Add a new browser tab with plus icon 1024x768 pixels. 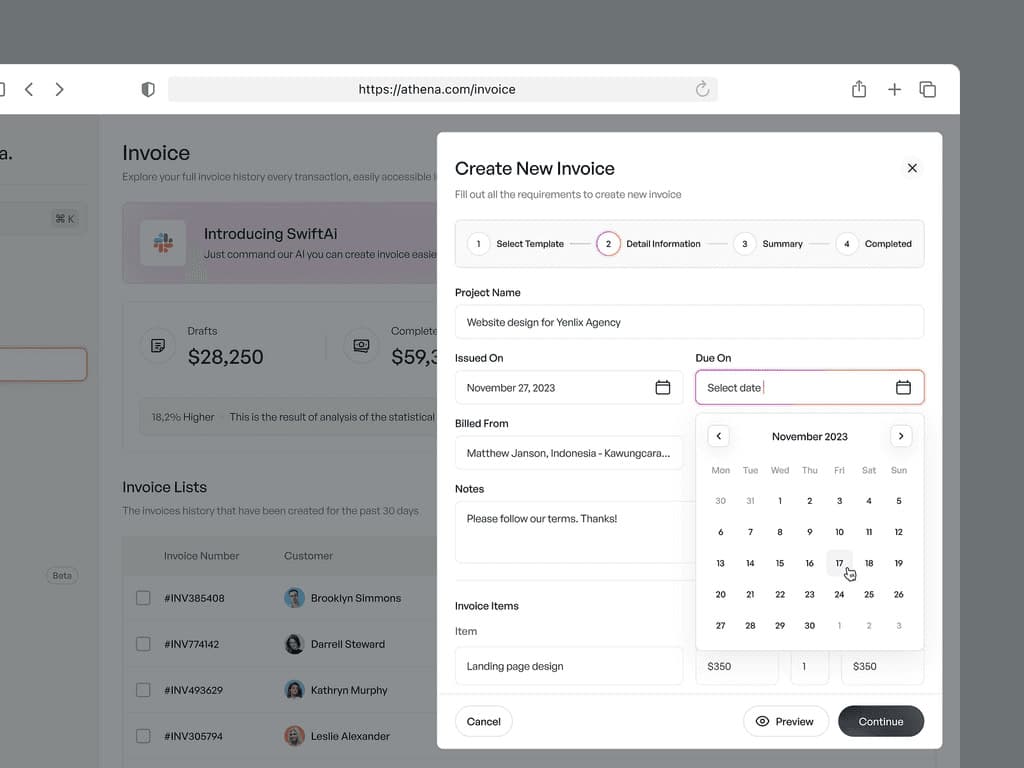(894, 89)
